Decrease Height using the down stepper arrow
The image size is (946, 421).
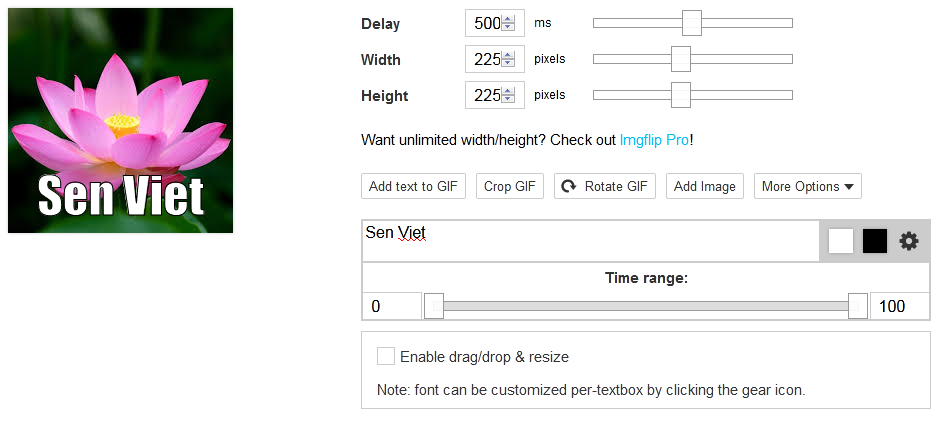coord(508,100)
